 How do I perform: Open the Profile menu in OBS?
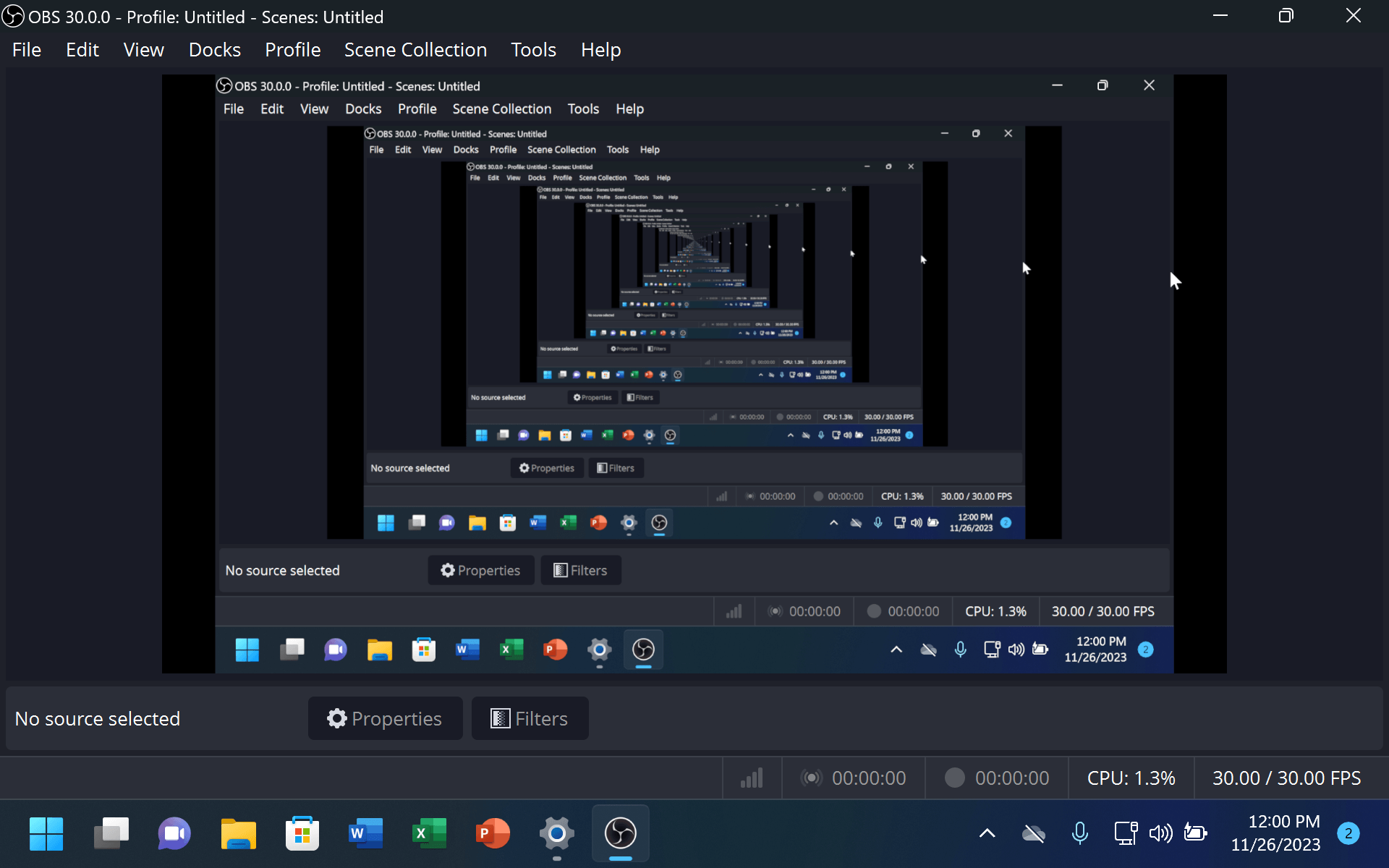point(292,49)
